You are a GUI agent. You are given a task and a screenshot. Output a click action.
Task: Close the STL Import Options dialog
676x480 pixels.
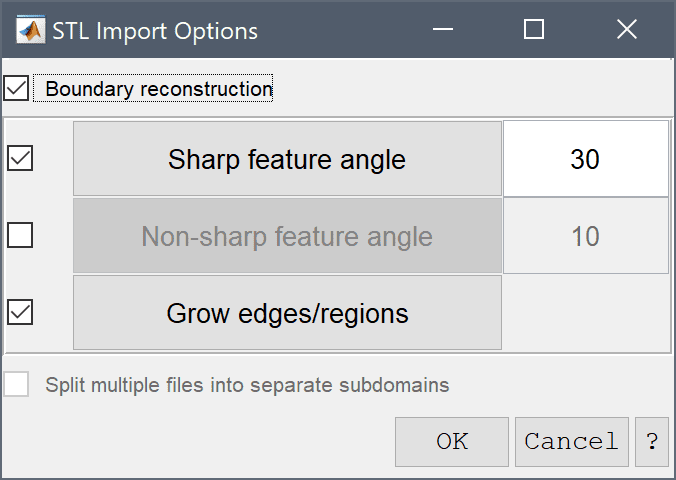point(626,30)
